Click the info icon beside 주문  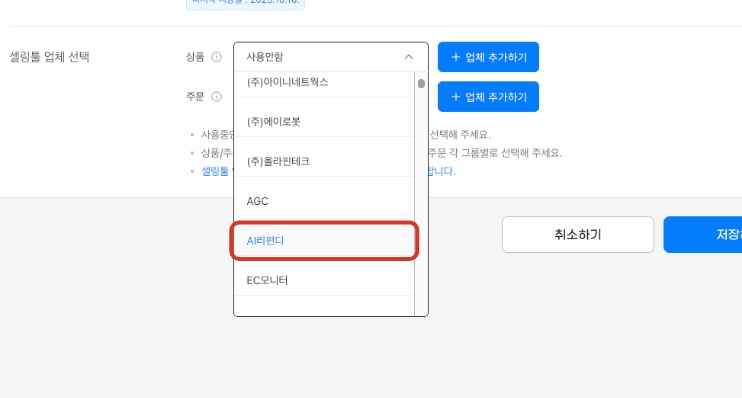point(216,97)
